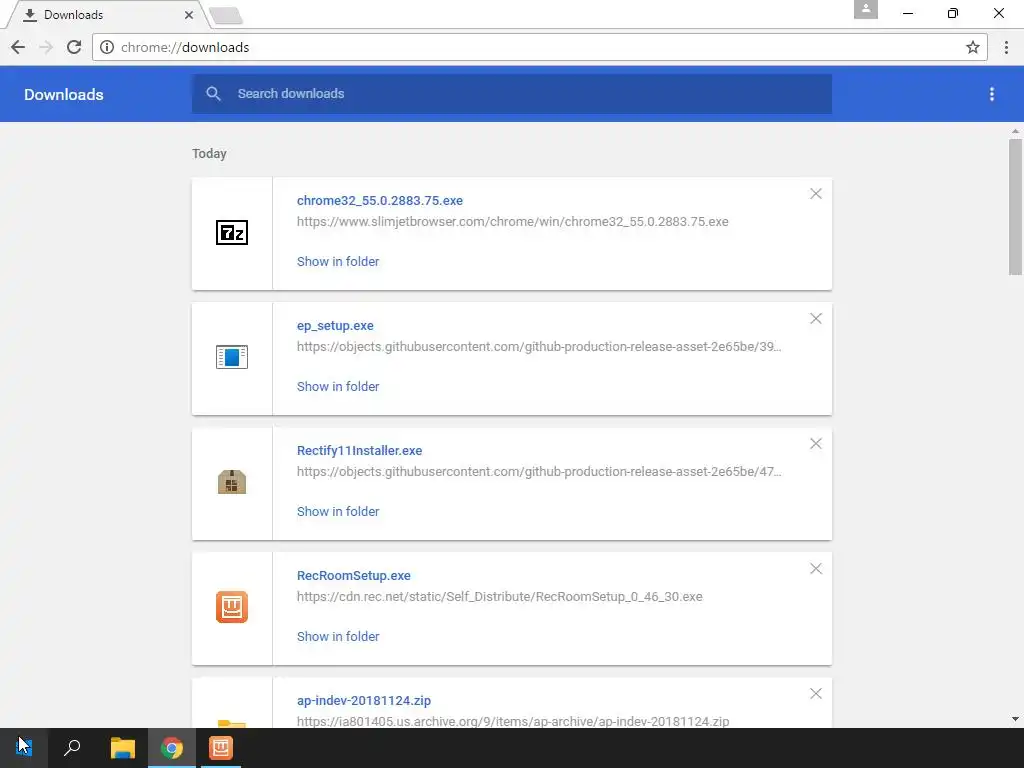Click the ep_setup.exe githubusercontent source URL
The width and height of the screenshot is (1024, 768).
[x=539, y=346]
